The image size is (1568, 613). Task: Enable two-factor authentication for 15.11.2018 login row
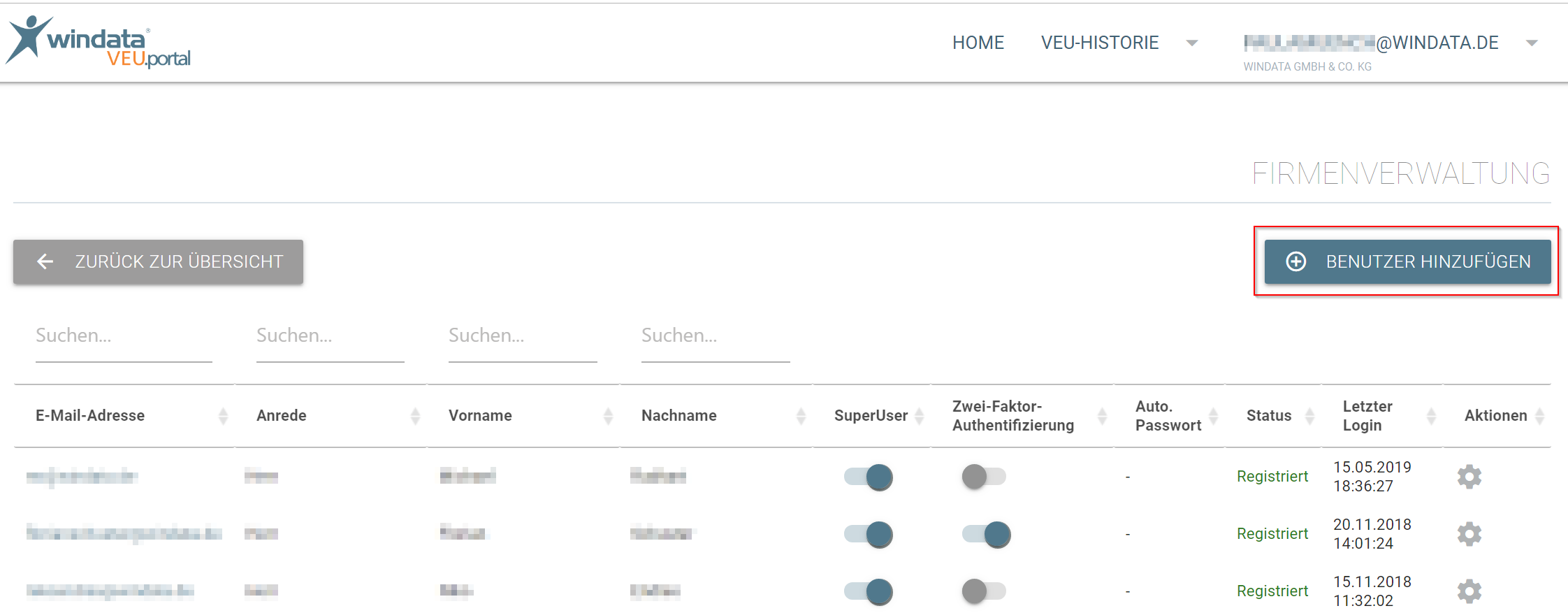tap(984, 591)
